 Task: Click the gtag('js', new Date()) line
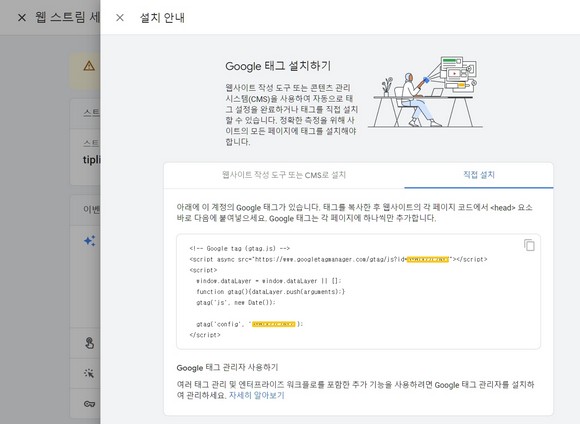(236, 302)
